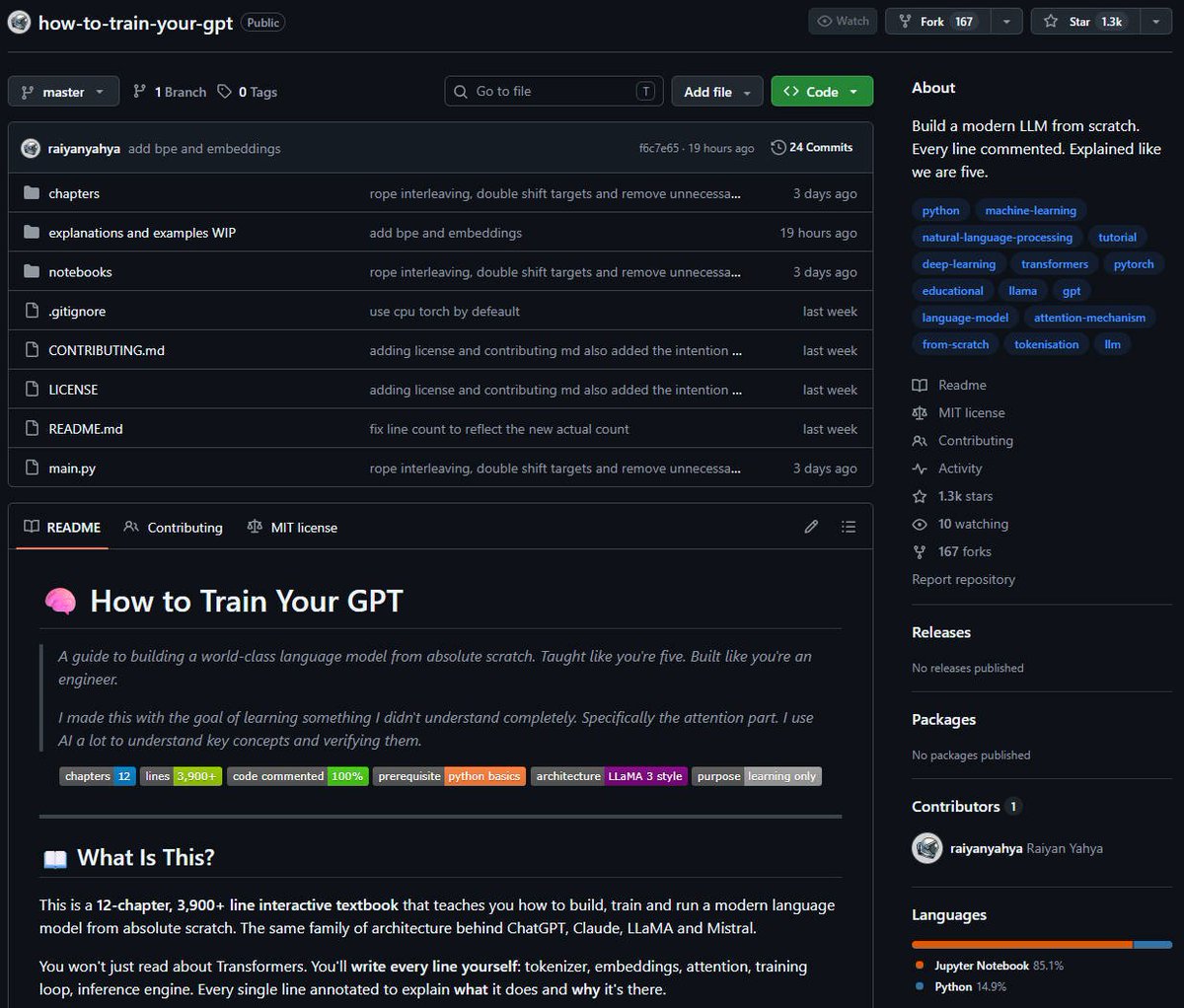The image size is (1184, 1008).
Task: Click the tokenisation topic tag
Action: coord(1046,344)
